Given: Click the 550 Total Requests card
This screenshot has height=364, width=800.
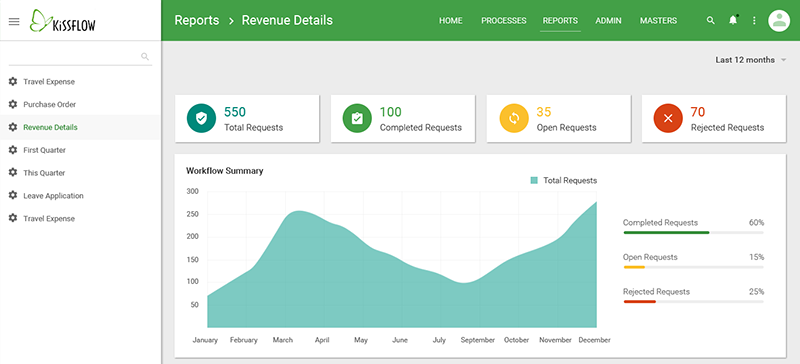Looking at the screenshot, I should [247, 118].
